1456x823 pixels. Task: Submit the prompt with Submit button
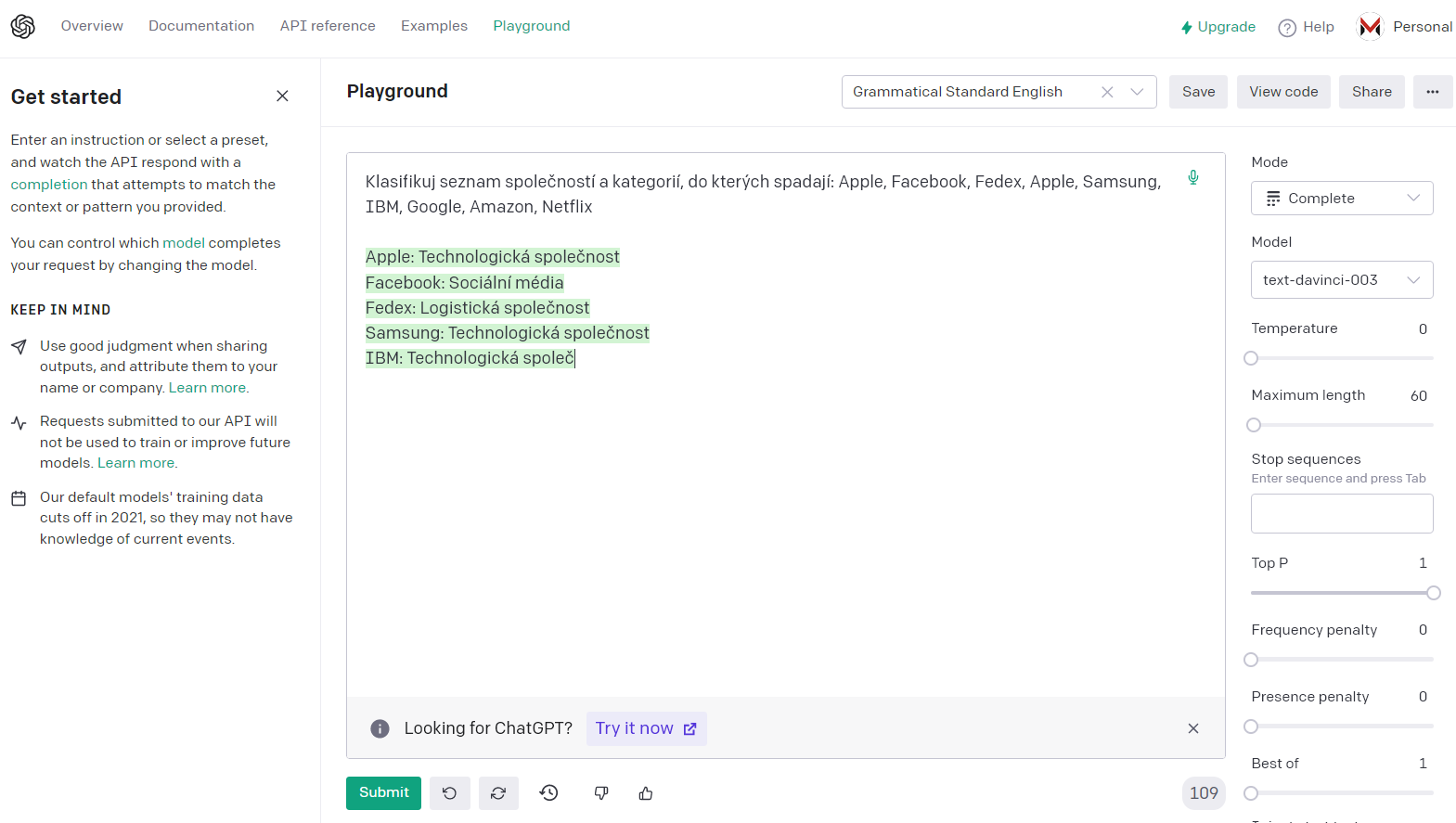coord(384,793)
